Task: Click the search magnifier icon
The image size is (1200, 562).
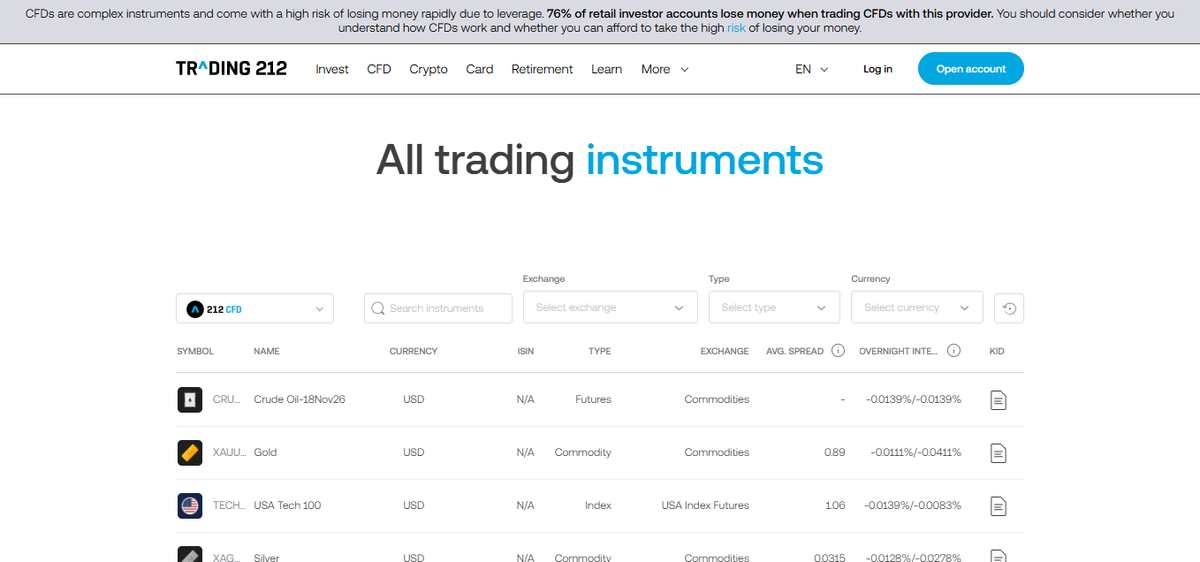Action: (378, 308)
